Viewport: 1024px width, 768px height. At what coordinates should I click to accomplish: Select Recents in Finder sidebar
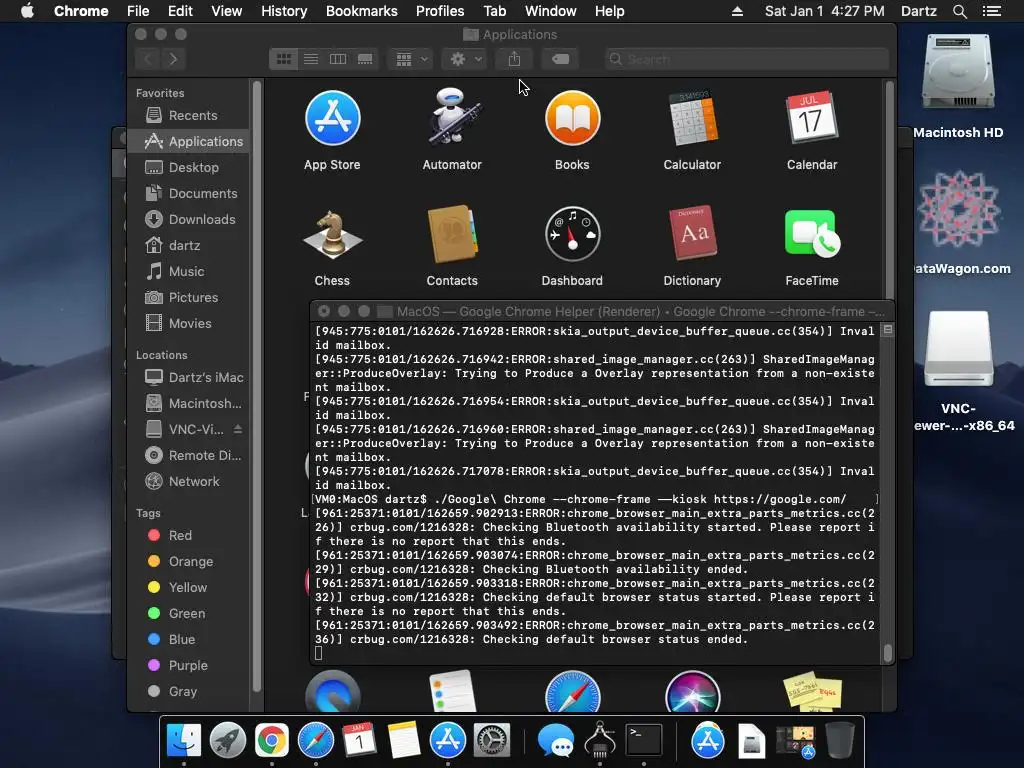click(x=188, y=116)
